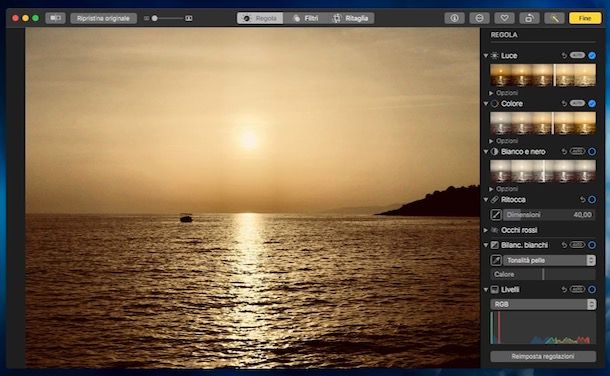The width and height of the screenshot is (610, 376).
Task: Enable the Ritocca adjustment circle
Action: [592, 200]
